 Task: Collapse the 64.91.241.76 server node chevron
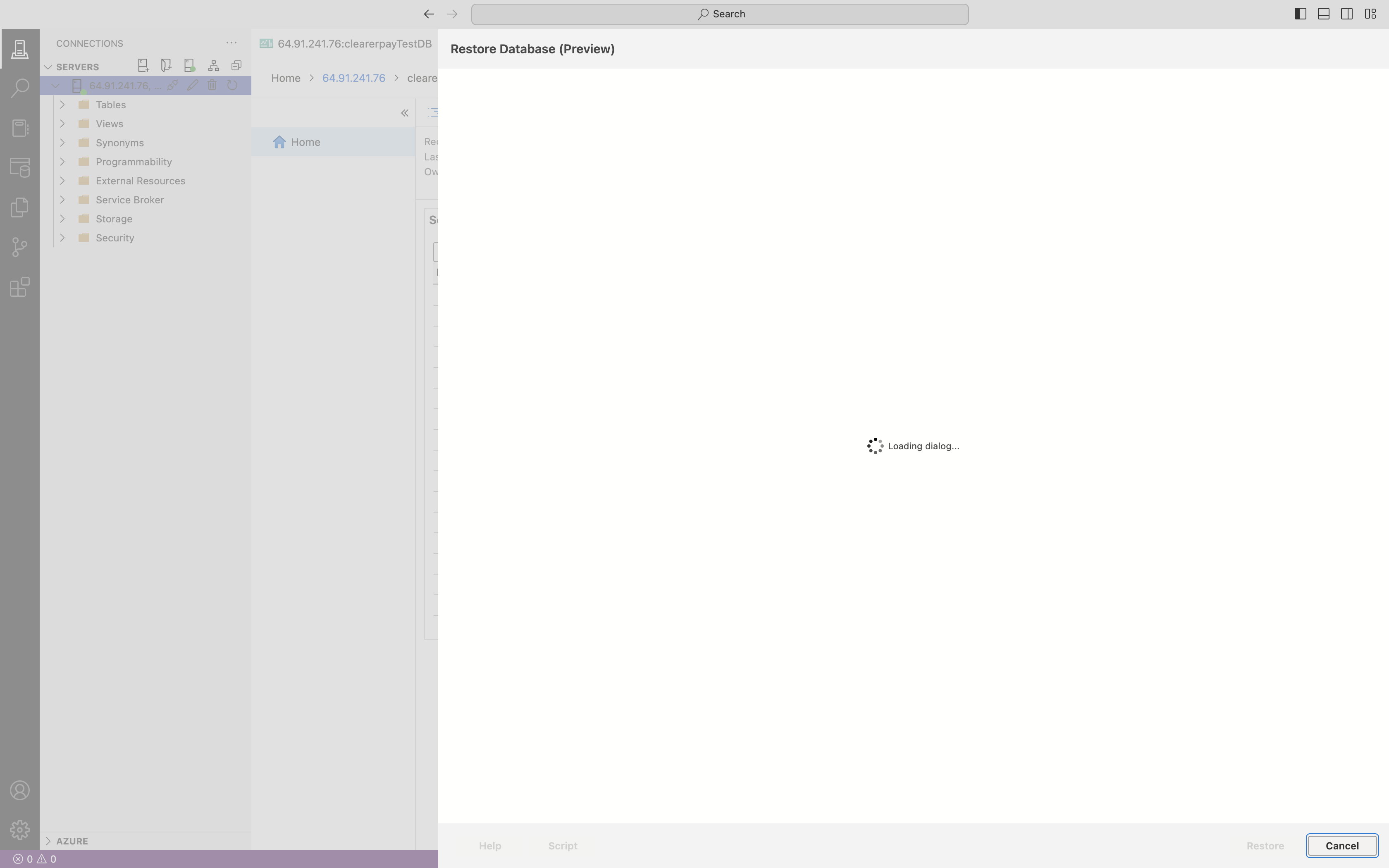56,86
